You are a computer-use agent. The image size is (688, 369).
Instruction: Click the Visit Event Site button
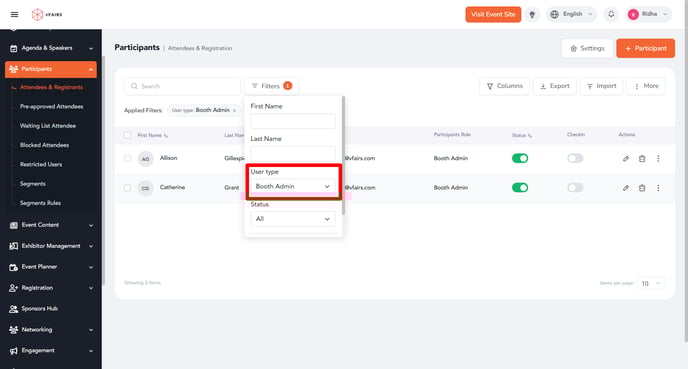(493, 14)
